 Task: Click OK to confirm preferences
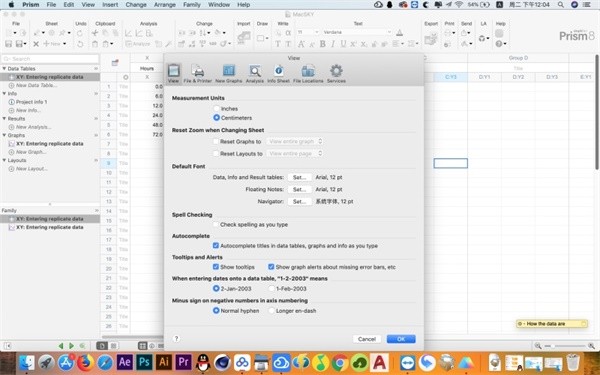coord(401,339)
